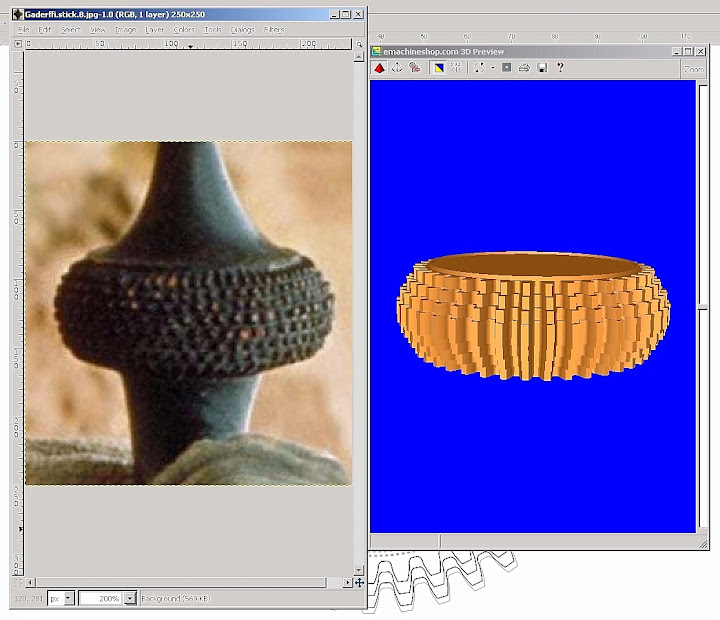720x620 pixels.
Task: Click the rotate arrows icon in 3D Preview
Action: pyautogui.click(x=479, y=68)
